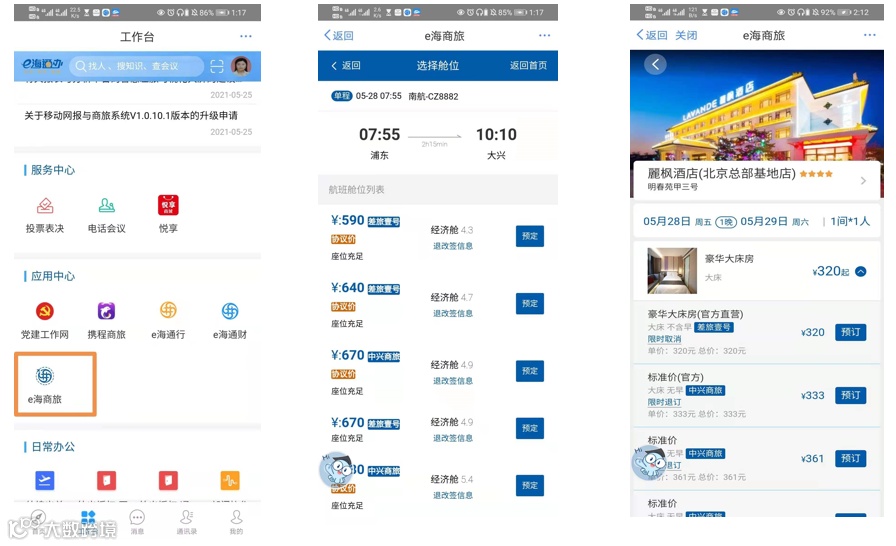This screenshot has height=546, width=896.
Task: Open 限时退订 policy for 标准价(官方)
Action: tap(664, 402)
